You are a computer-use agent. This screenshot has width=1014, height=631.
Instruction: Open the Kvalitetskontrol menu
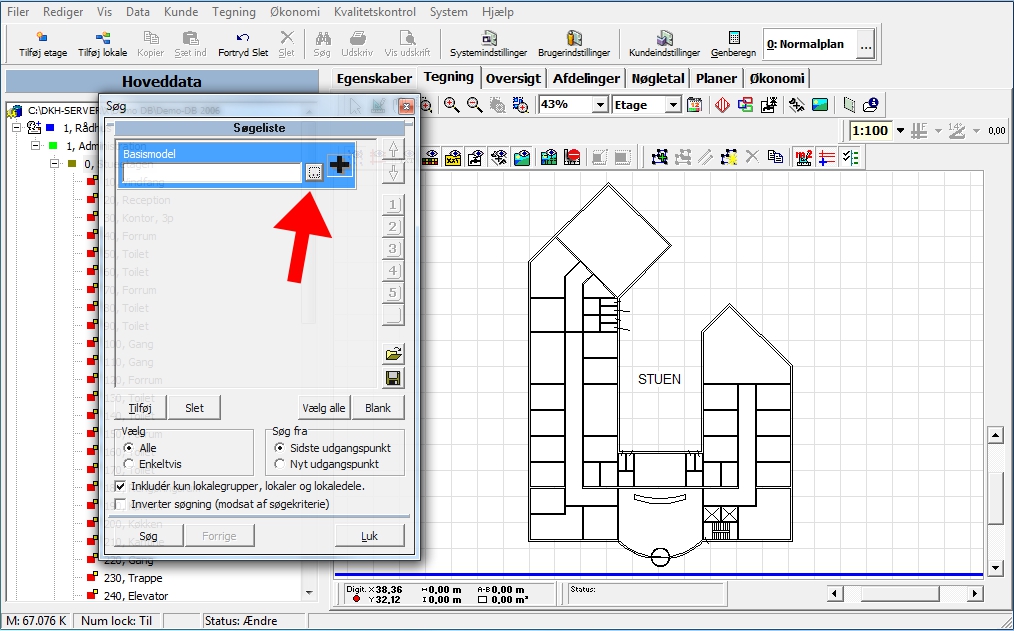[x=376, y=12]
